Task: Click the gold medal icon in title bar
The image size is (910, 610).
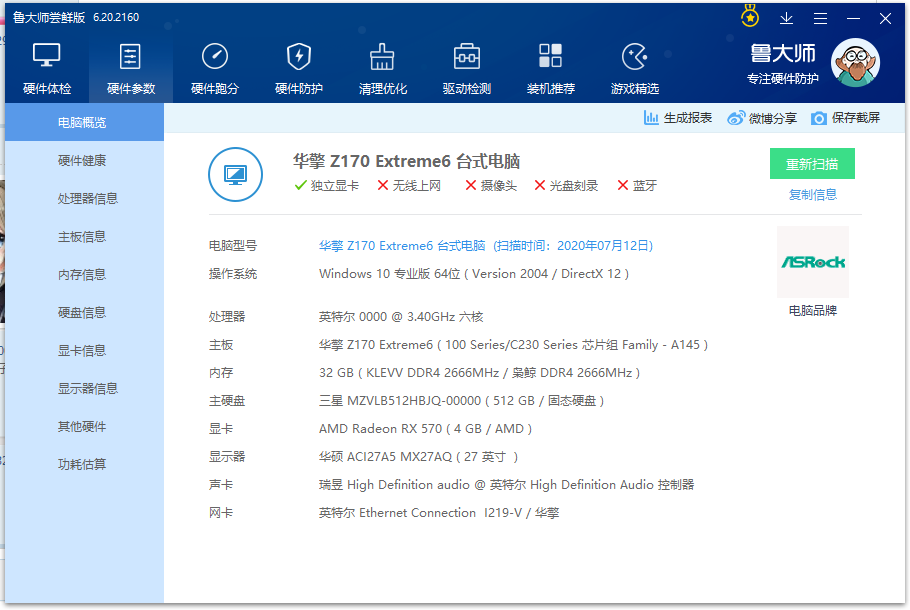Action: pyautogui.click(x=750, y=17)
